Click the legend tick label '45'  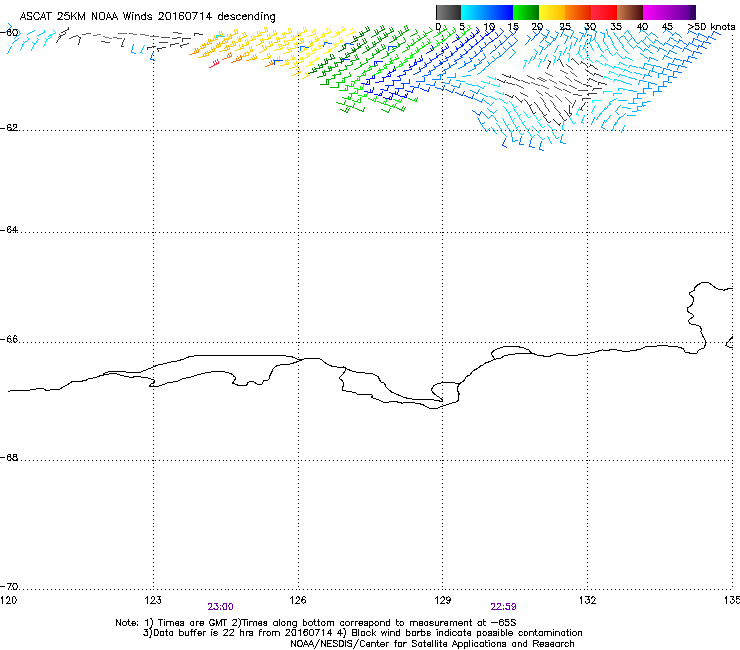click(667, 27)
